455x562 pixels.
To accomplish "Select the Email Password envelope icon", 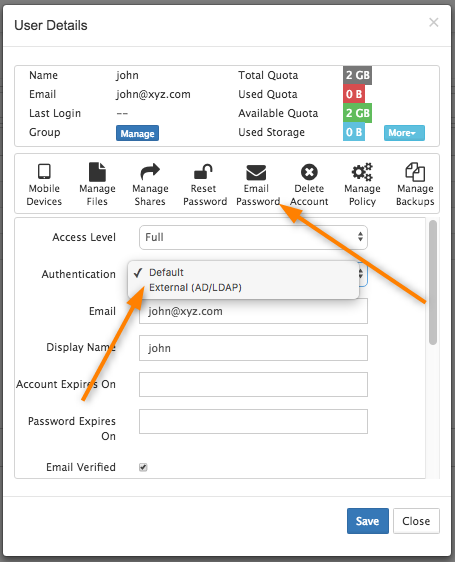I will tap(256, 172).
